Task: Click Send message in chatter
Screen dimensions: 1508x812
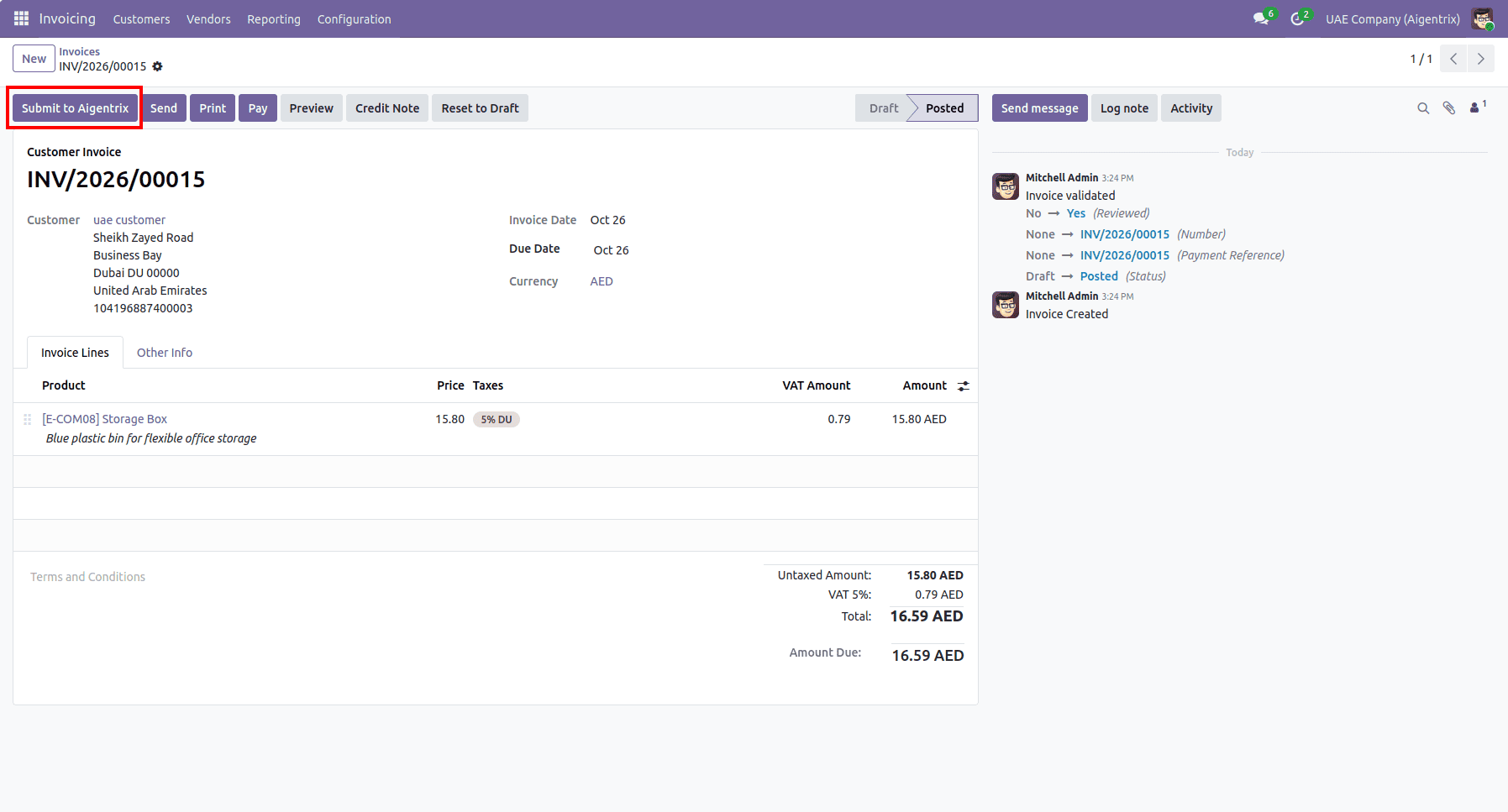Action: pos(1040,108)
